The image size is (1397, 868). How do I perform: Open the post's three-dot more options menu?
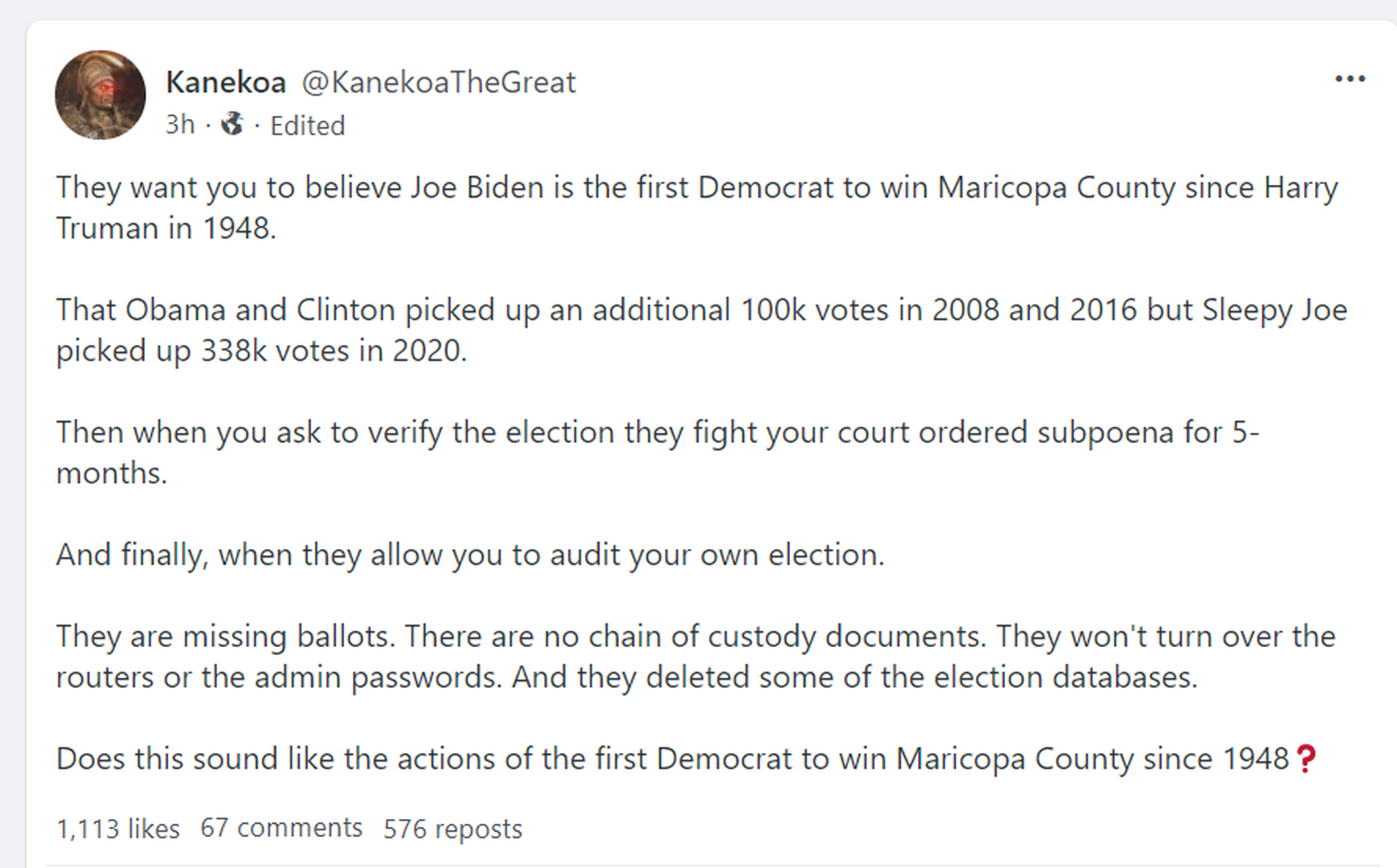coord(1350,79)
